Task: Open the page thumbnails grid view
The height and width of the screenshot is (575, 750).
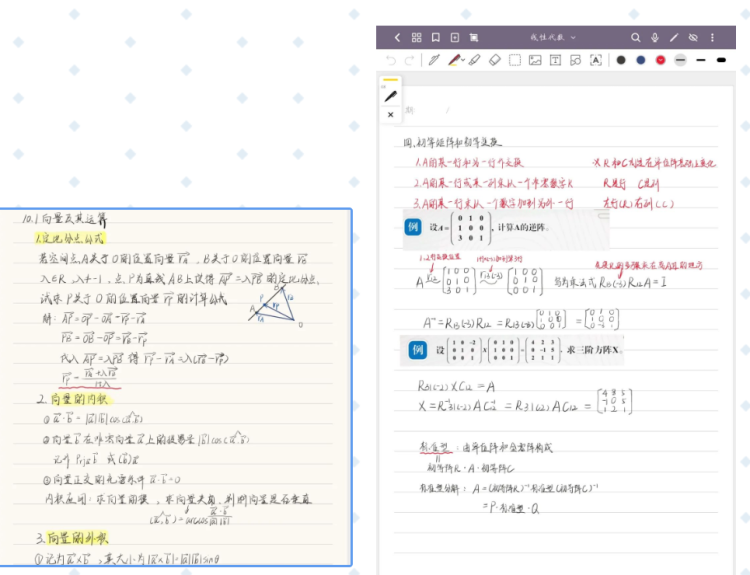Action: (x=417, y=37)
